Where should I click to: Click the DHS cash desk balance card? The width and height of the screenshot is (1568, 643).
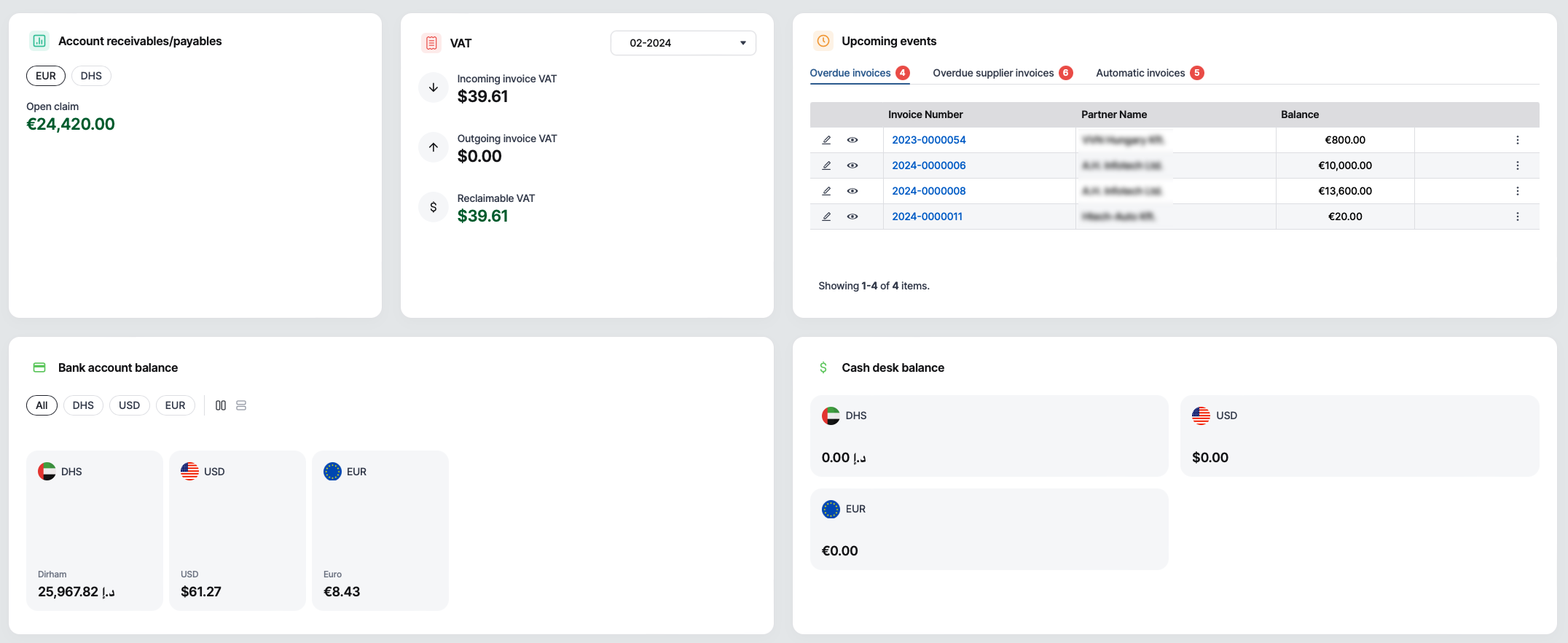[989, 436]
